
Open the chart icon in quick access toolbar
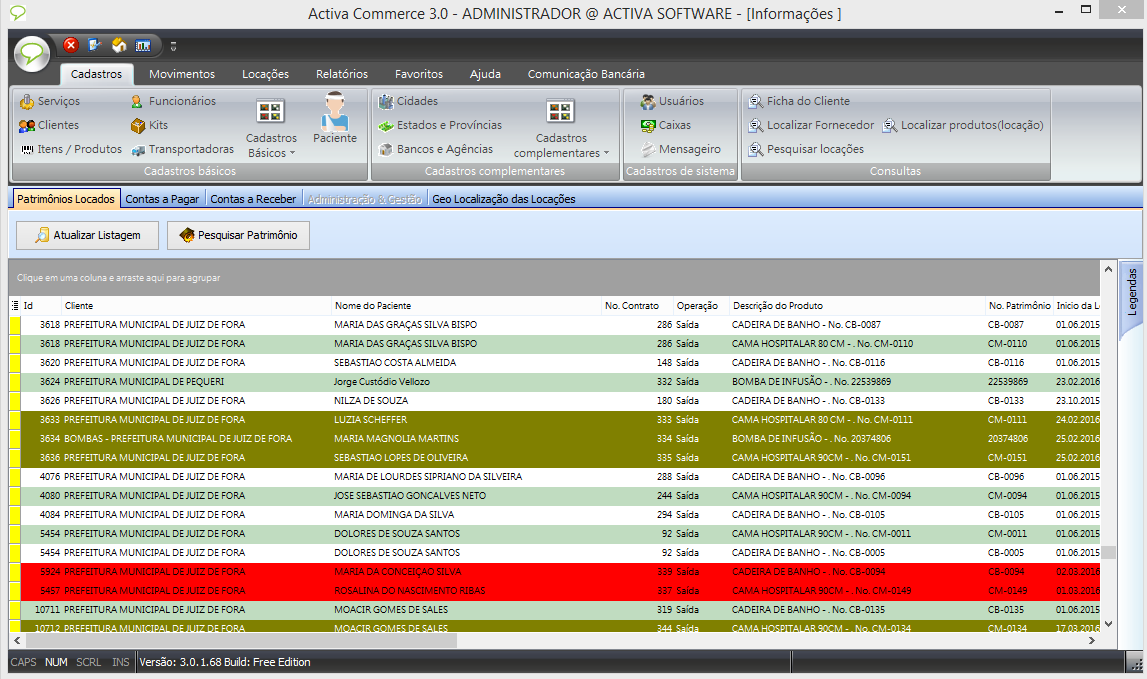pyautogui.click(x=143, y=45)
